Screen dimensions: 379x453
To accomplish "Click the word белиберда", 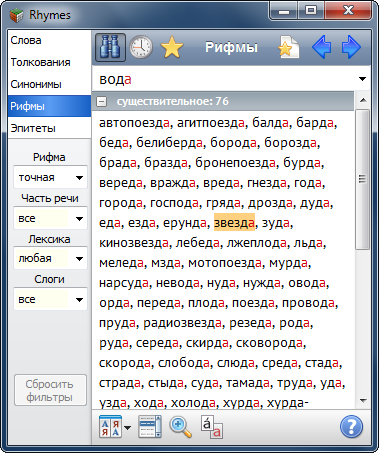I will (170, 143).
